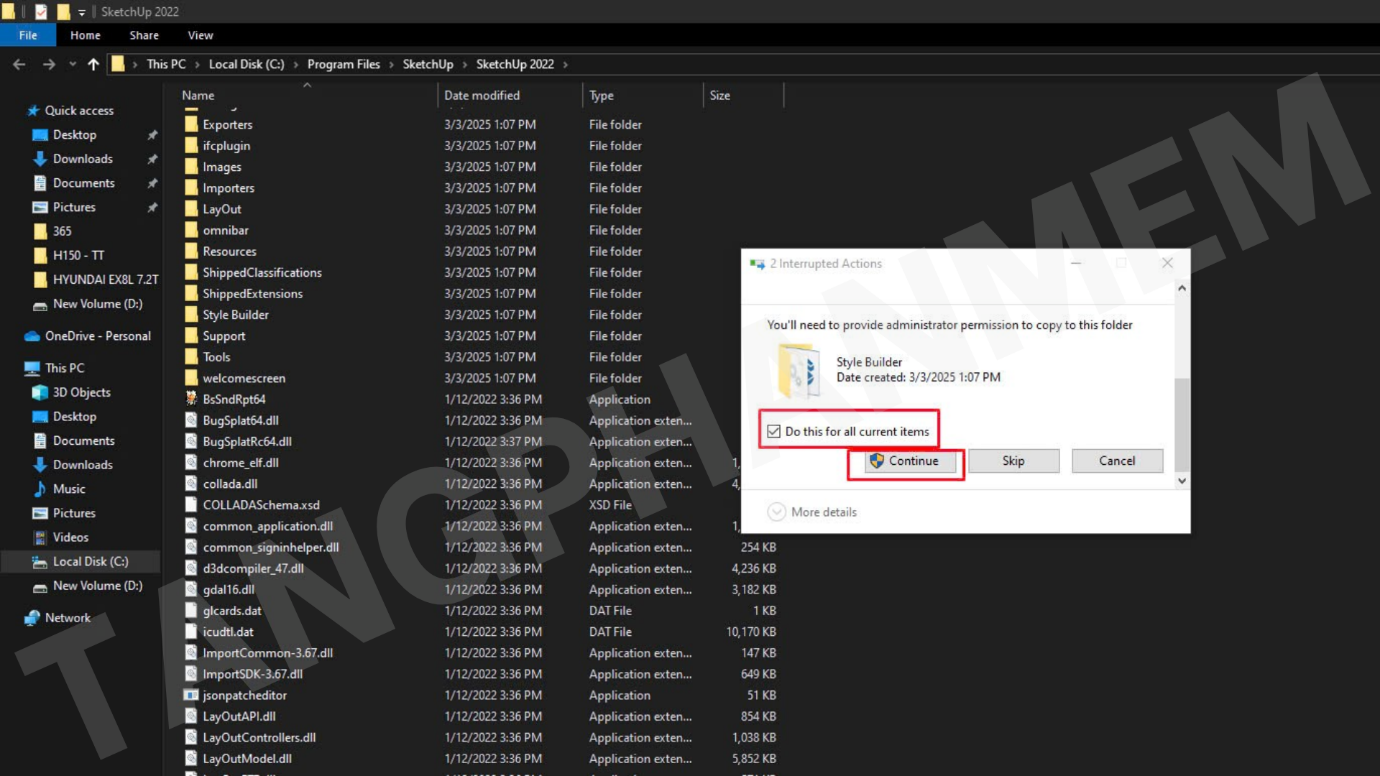Image resolution: width=1380 pixels, height=776 pixels.
Task: Select the Support folder icon
Action: (192, 336)
